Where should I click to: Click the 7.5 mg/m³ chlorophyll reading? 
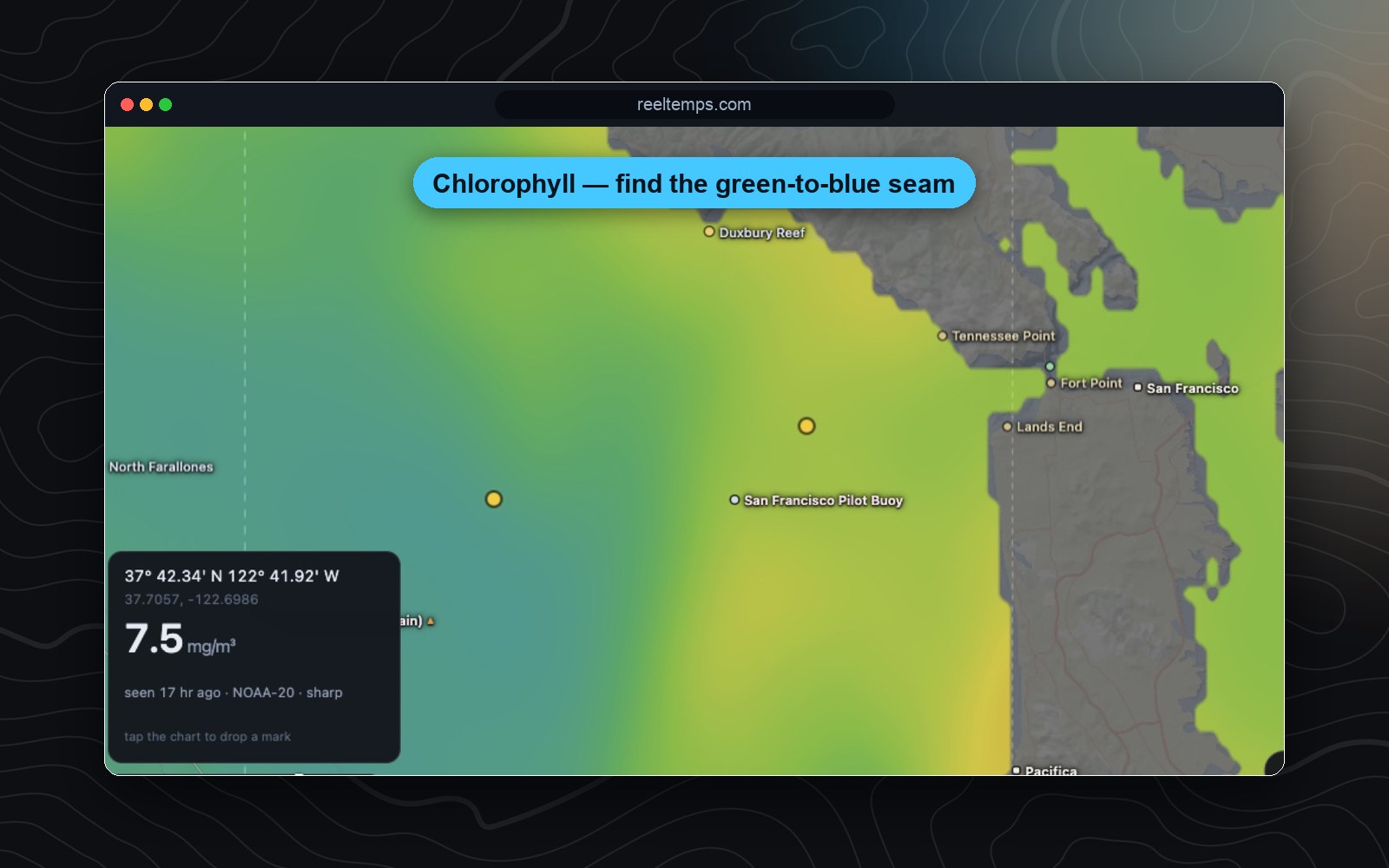[x=180, y=640]
